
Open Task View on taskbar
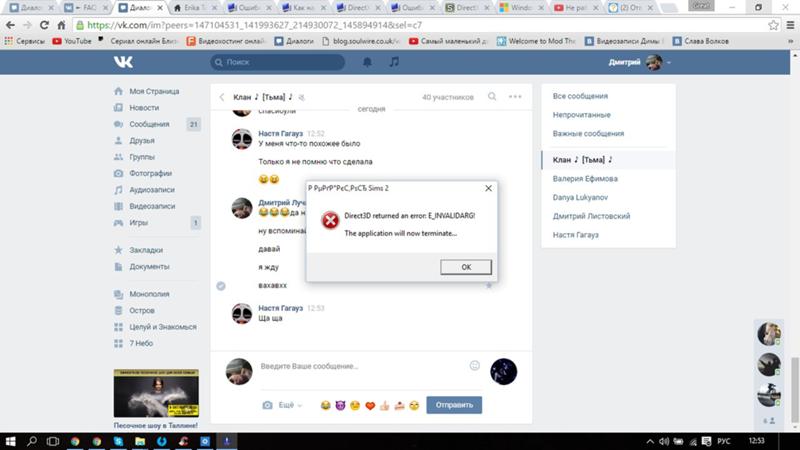[53, 441]
